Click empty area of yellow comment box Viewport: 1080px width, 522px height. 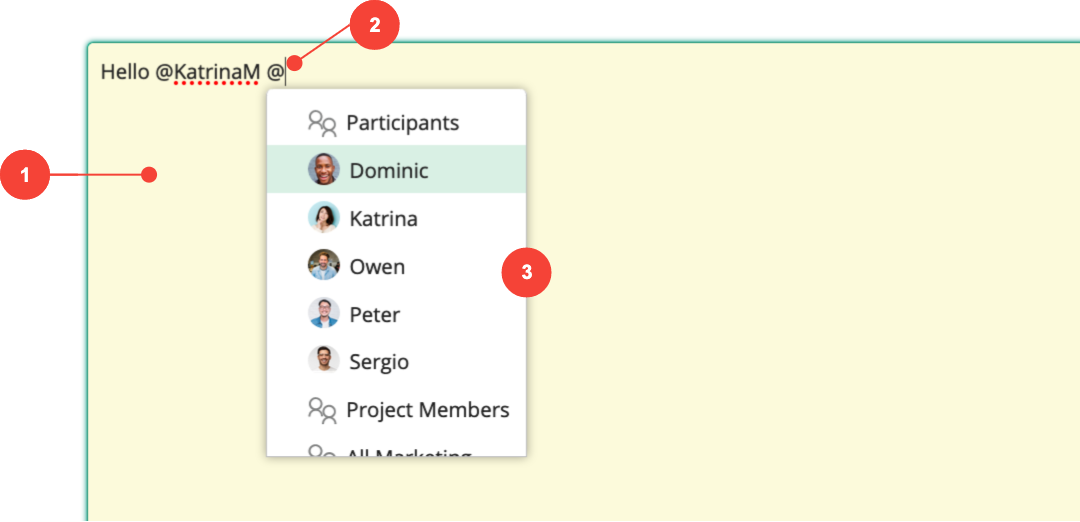(758, 275)
